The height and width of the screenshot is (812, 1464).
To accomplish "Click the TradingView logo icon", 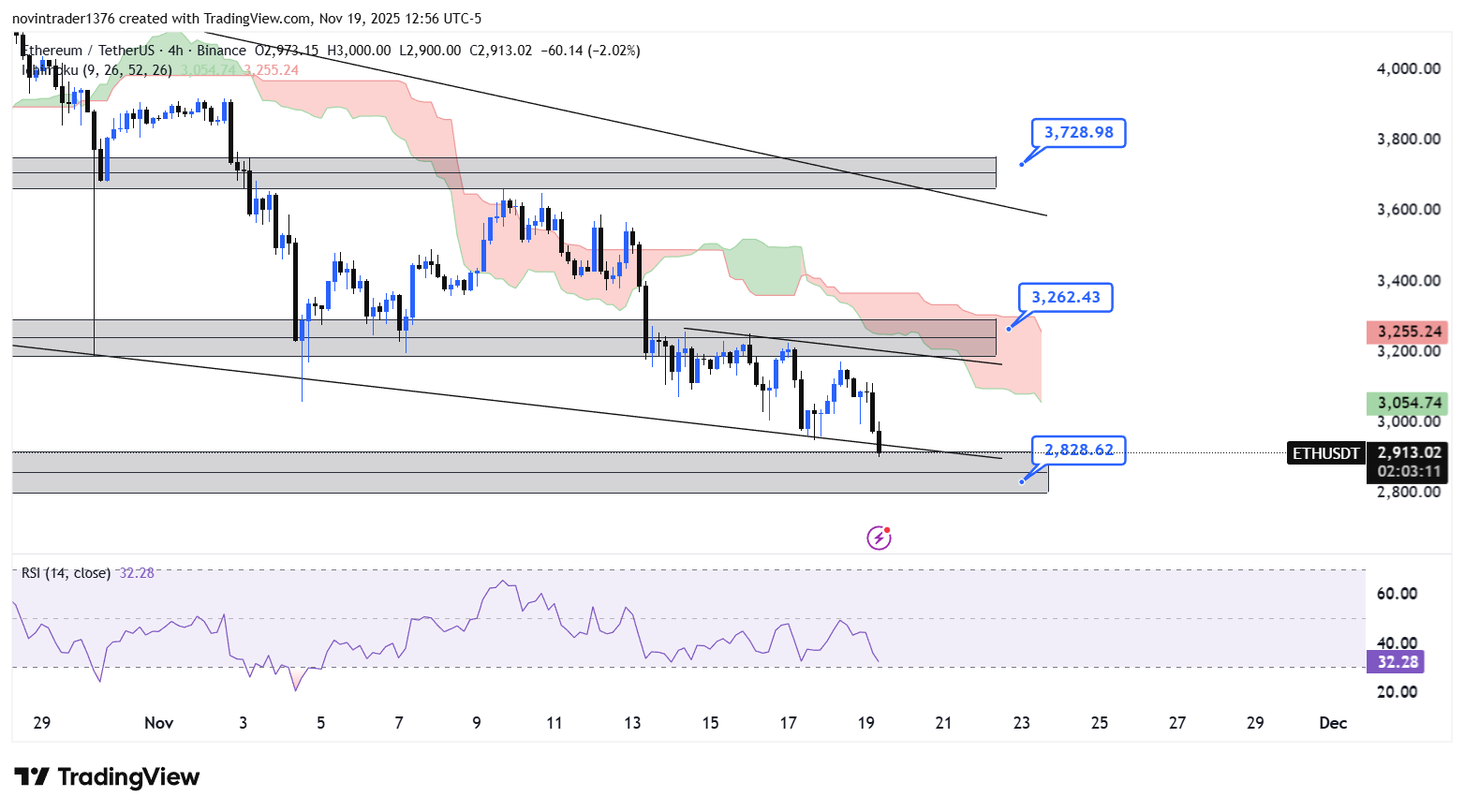I will (32, 777).
